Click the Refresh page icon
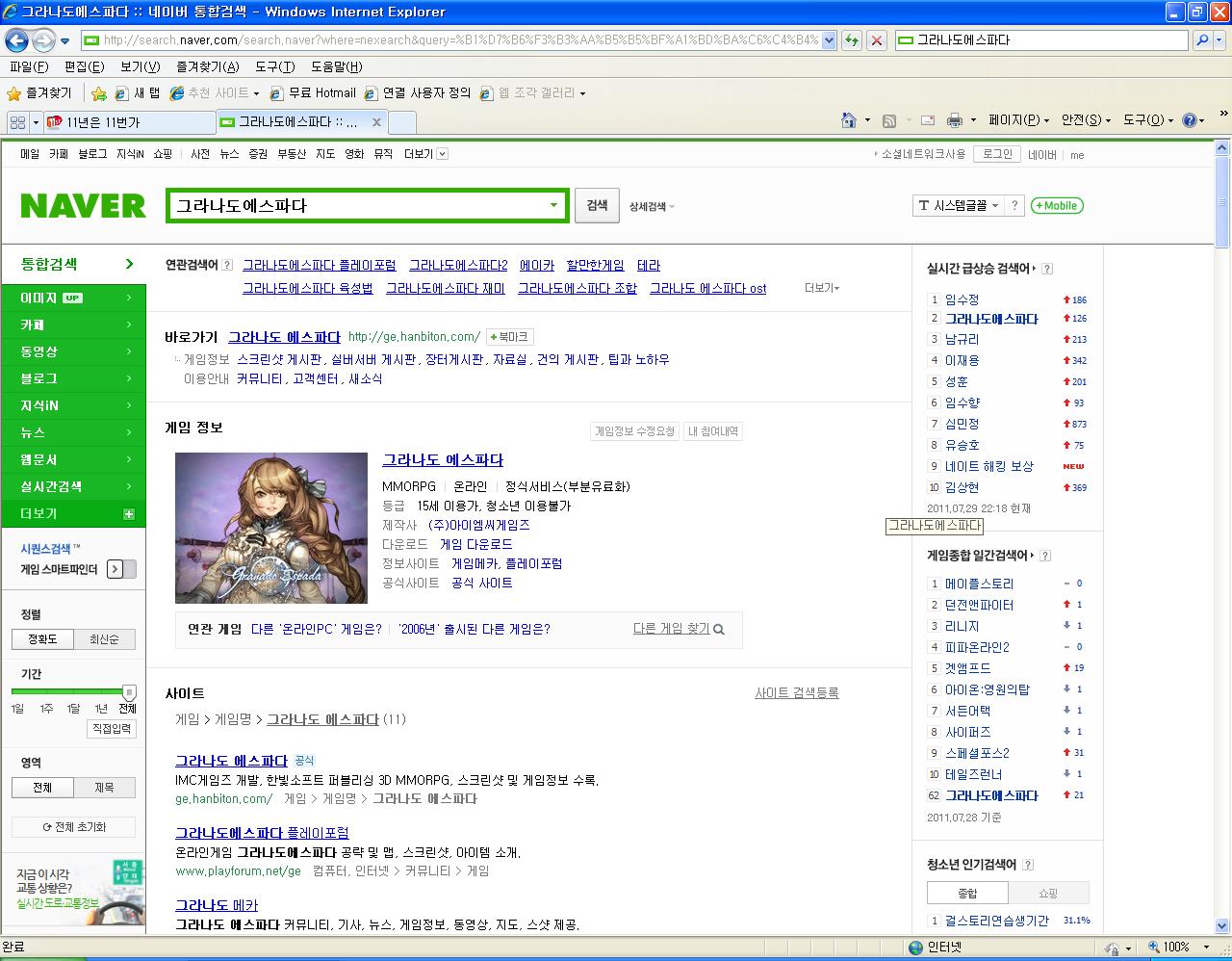 (852, 40)
